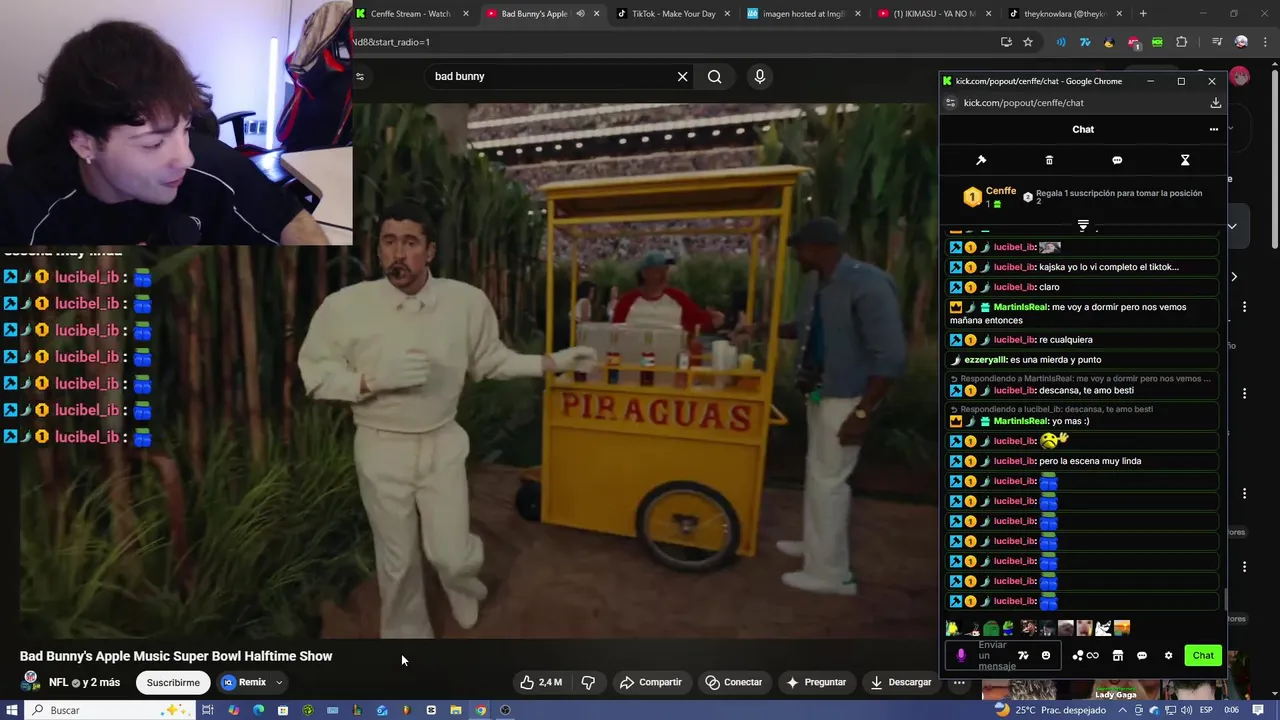This screenshot has height=720, width=1280.
Task: Switch to the imagen hosted at Imgur tab
Action: (802, 13)
